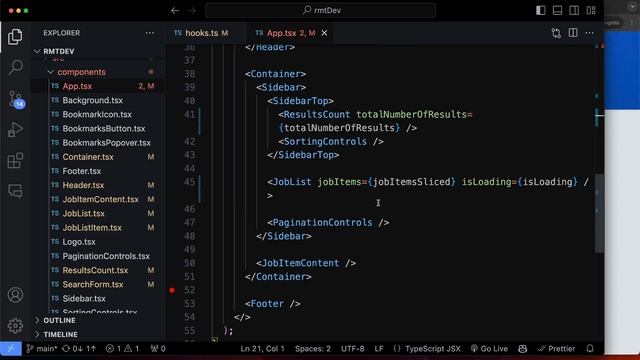
Task: Click the main branch indicator
Action: click(x=42, y=349)
